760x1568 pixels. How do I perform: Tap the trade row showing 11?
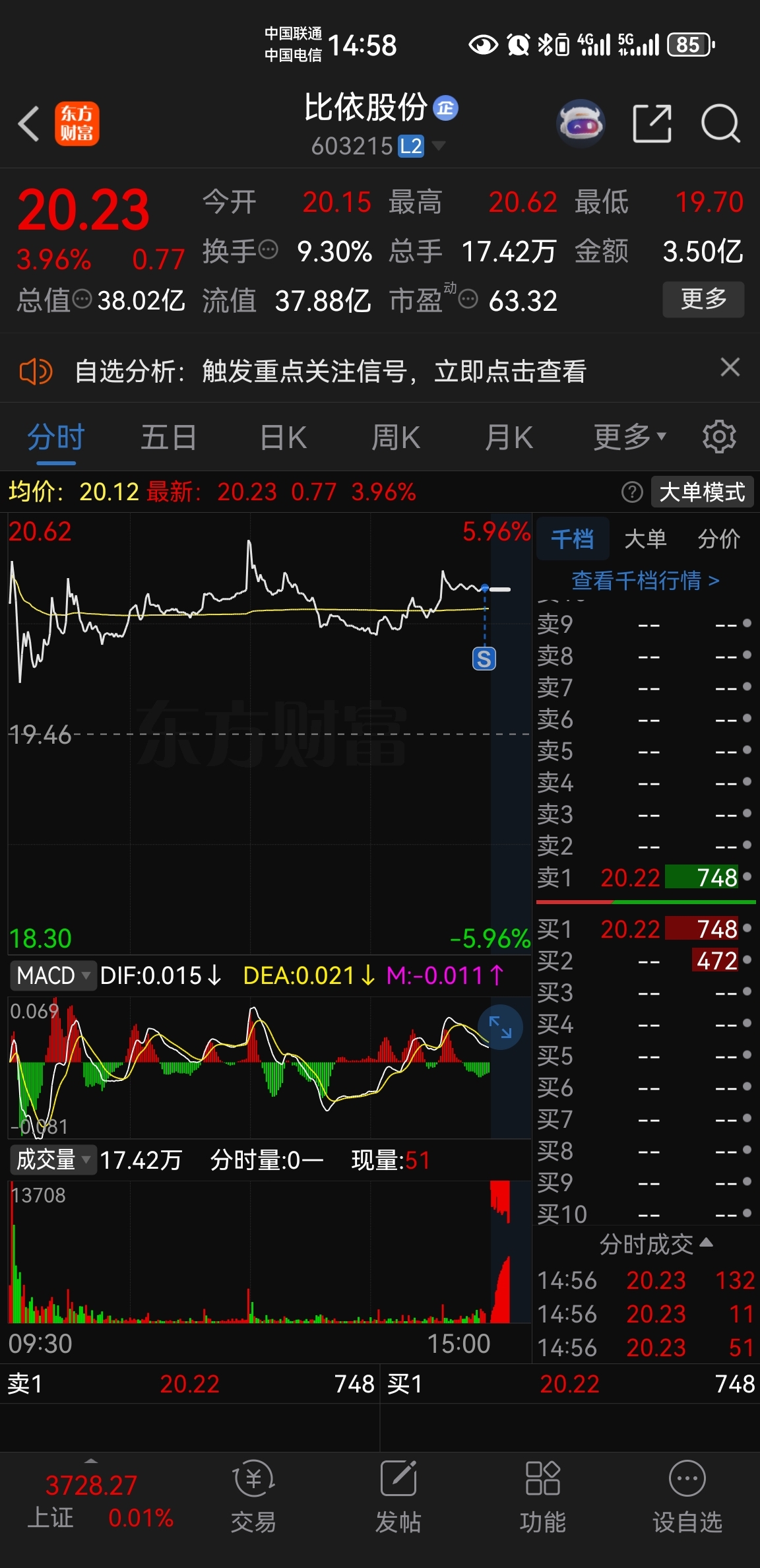645,1313
